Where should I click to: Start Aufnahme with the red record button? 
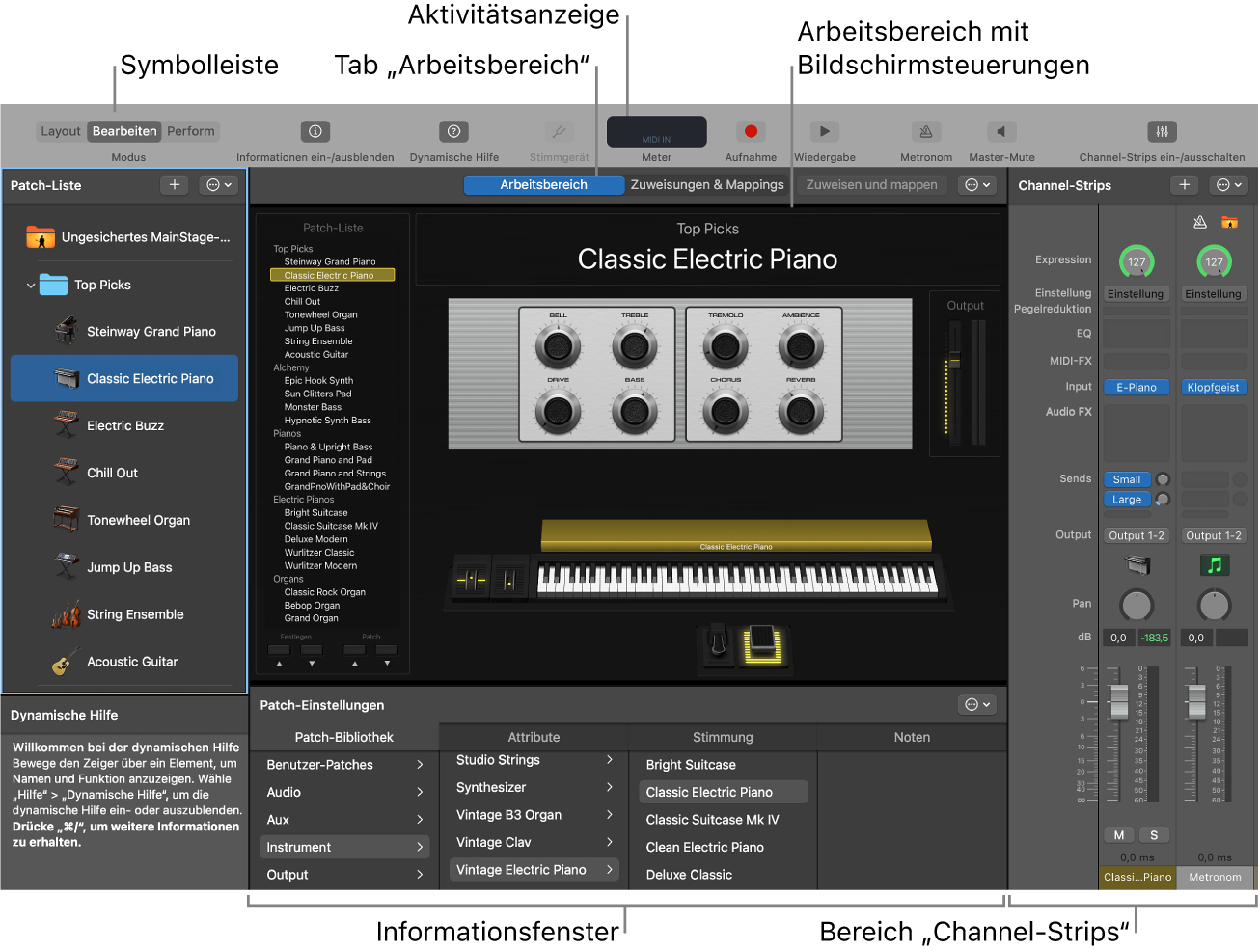point(751,131)
